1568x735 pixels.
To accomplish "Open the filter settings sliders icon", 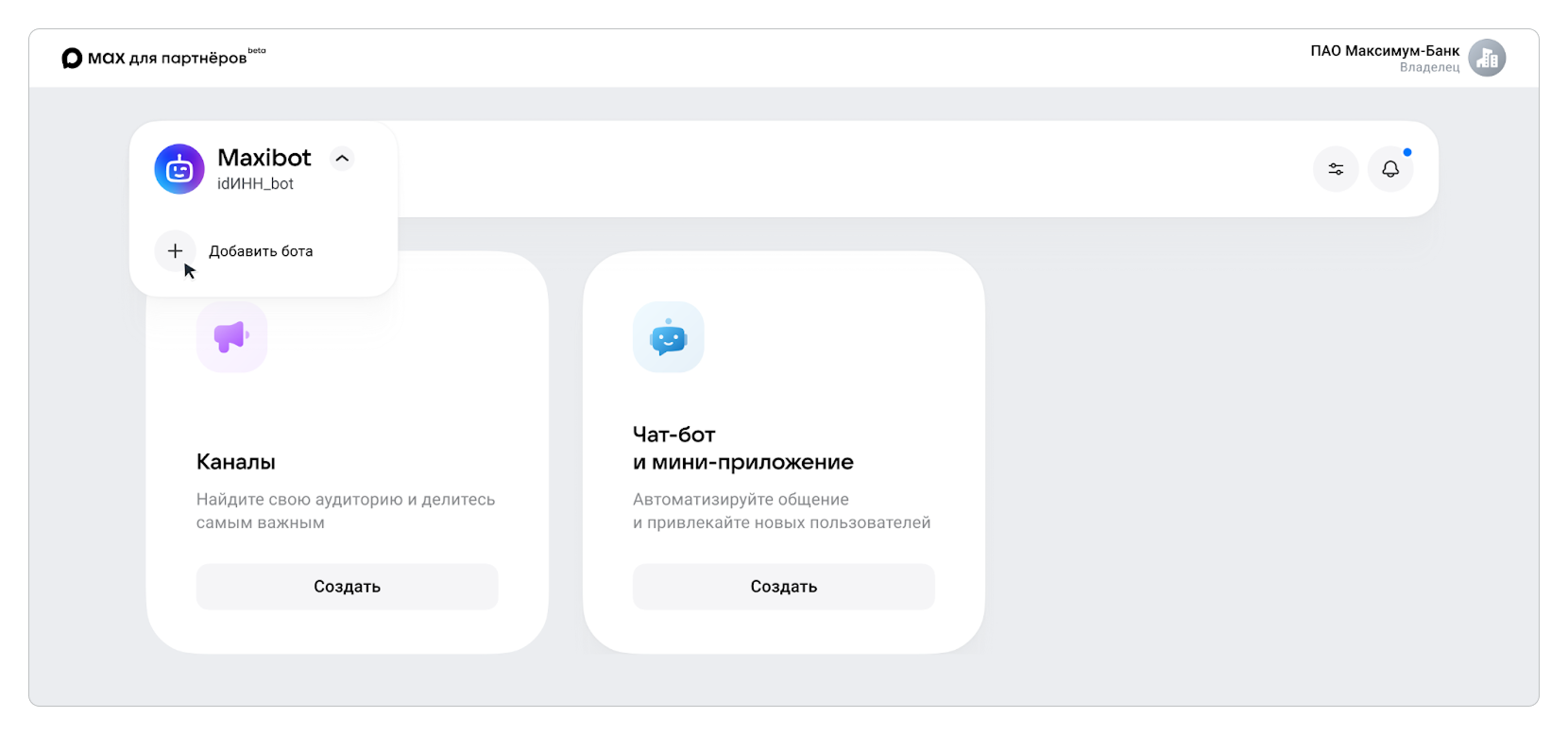I will tap(1336, 169).
